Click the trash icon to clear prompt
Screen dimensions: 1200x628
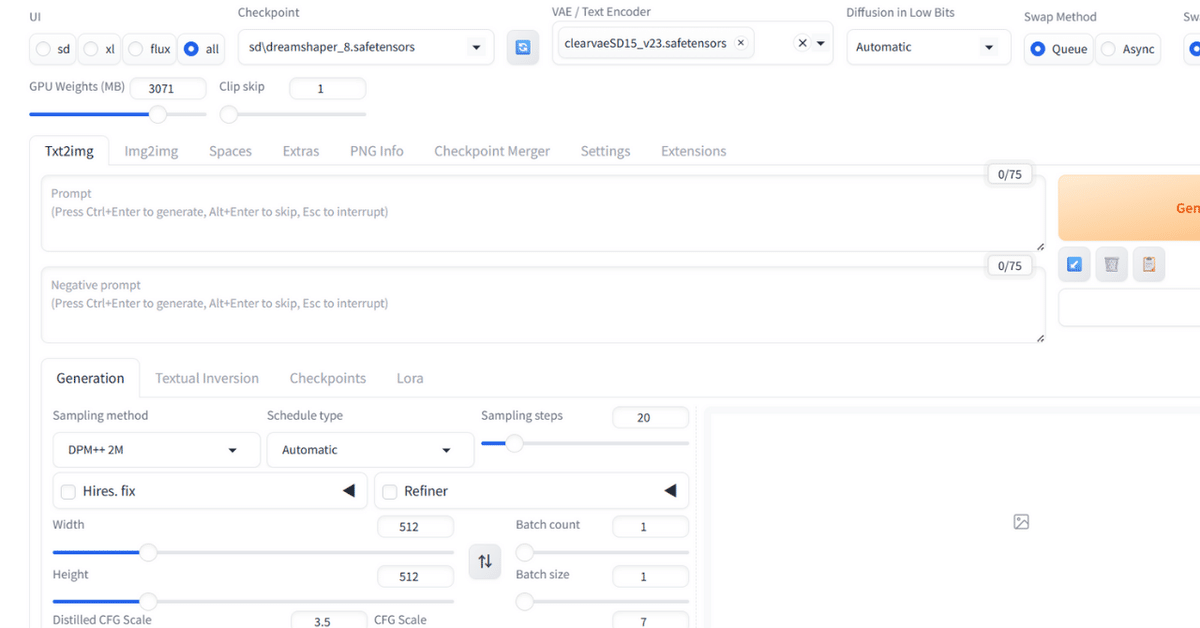coord(1111,263)
